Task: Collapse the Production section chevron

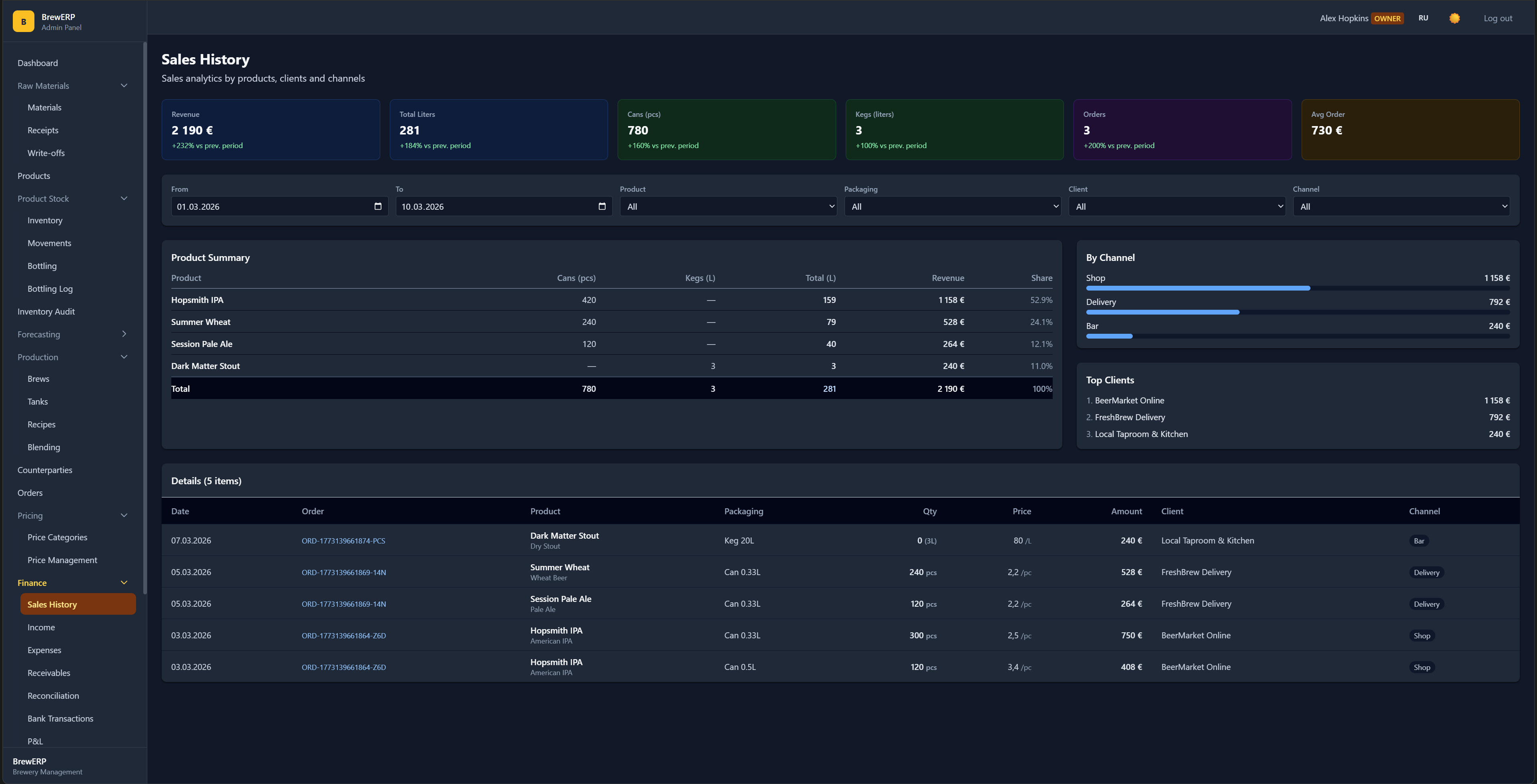Action: coord(124,357)
